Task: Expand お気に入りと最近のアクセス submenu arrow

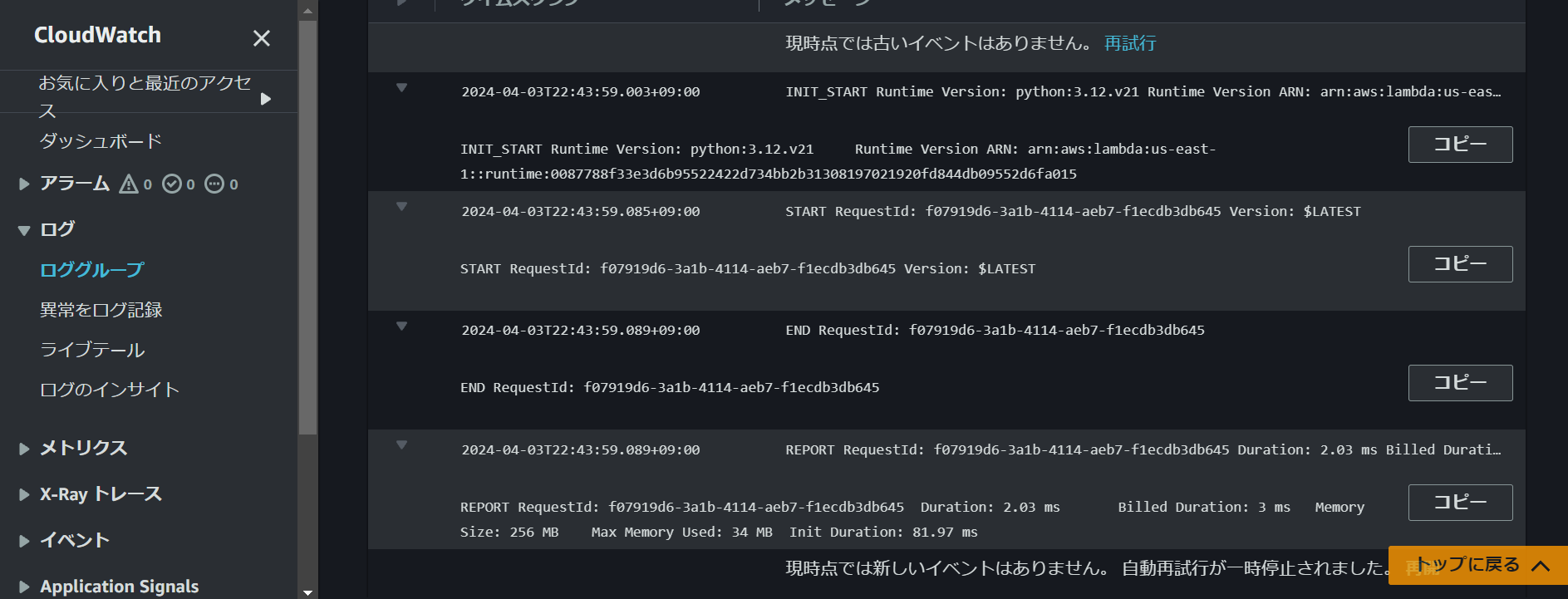Action: (266, 99)
